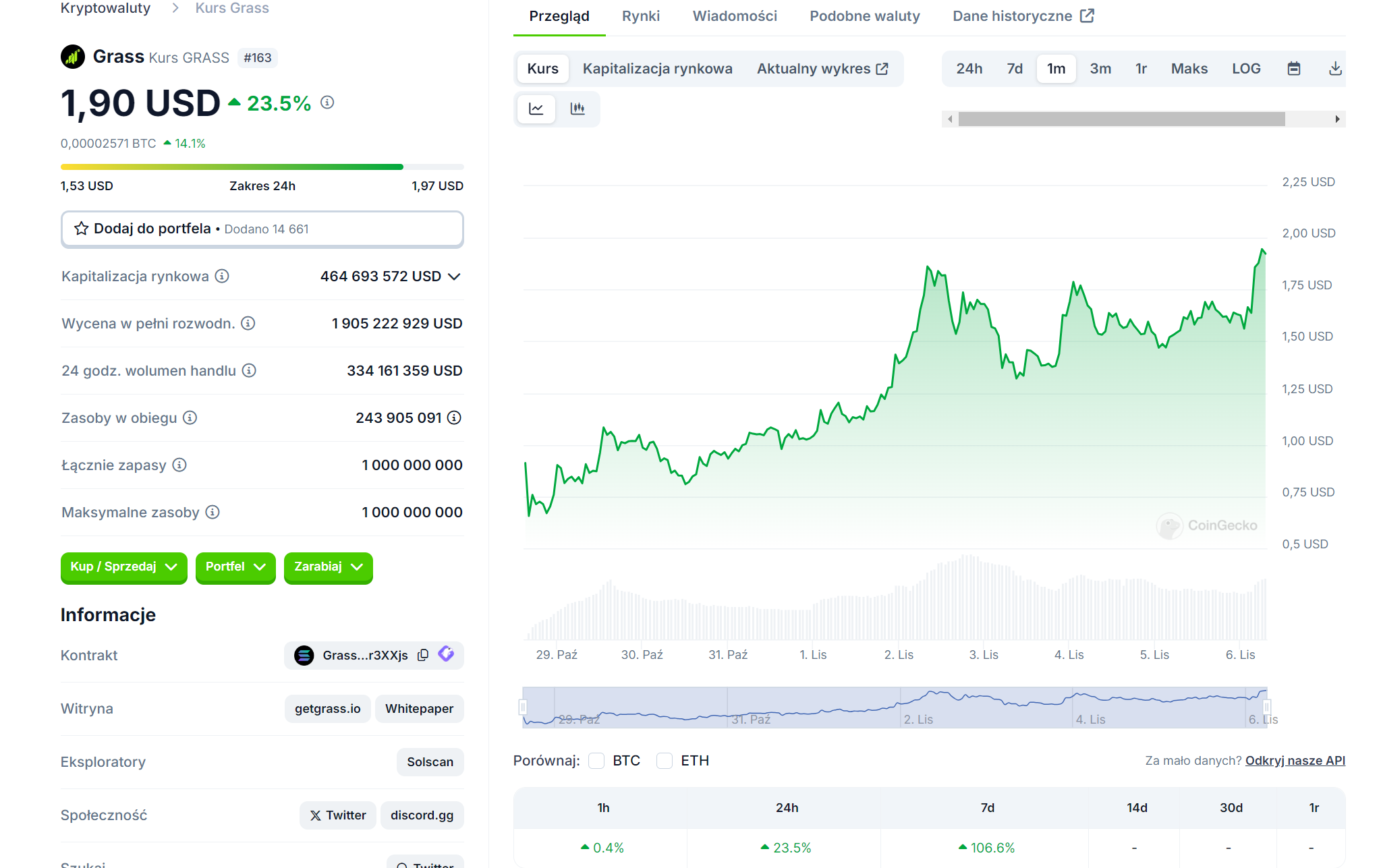
Task: Expand market cap value chevron
Action: [455, 277]
